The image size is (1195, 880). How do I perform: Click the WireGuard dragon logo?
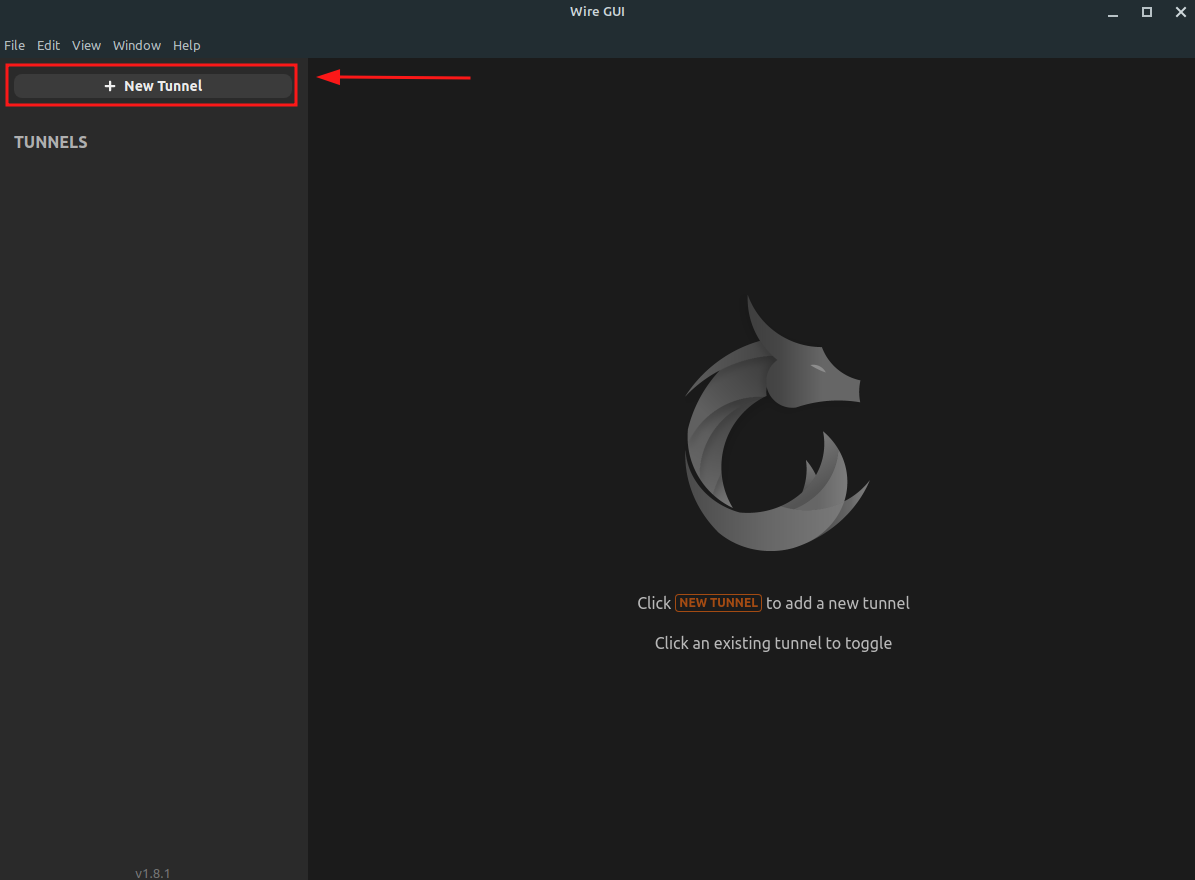(x=776, y=423)
